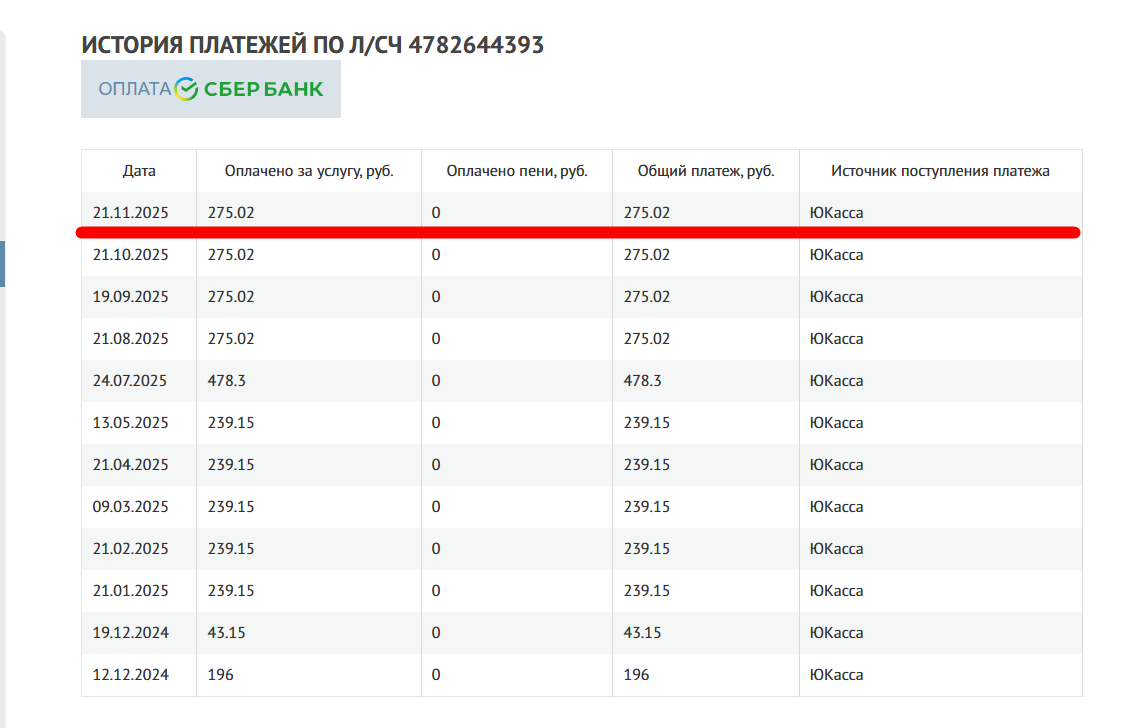1123x728 pixels.
Task: Select the 21.11.2025 date cell
Action: (130, 213)
